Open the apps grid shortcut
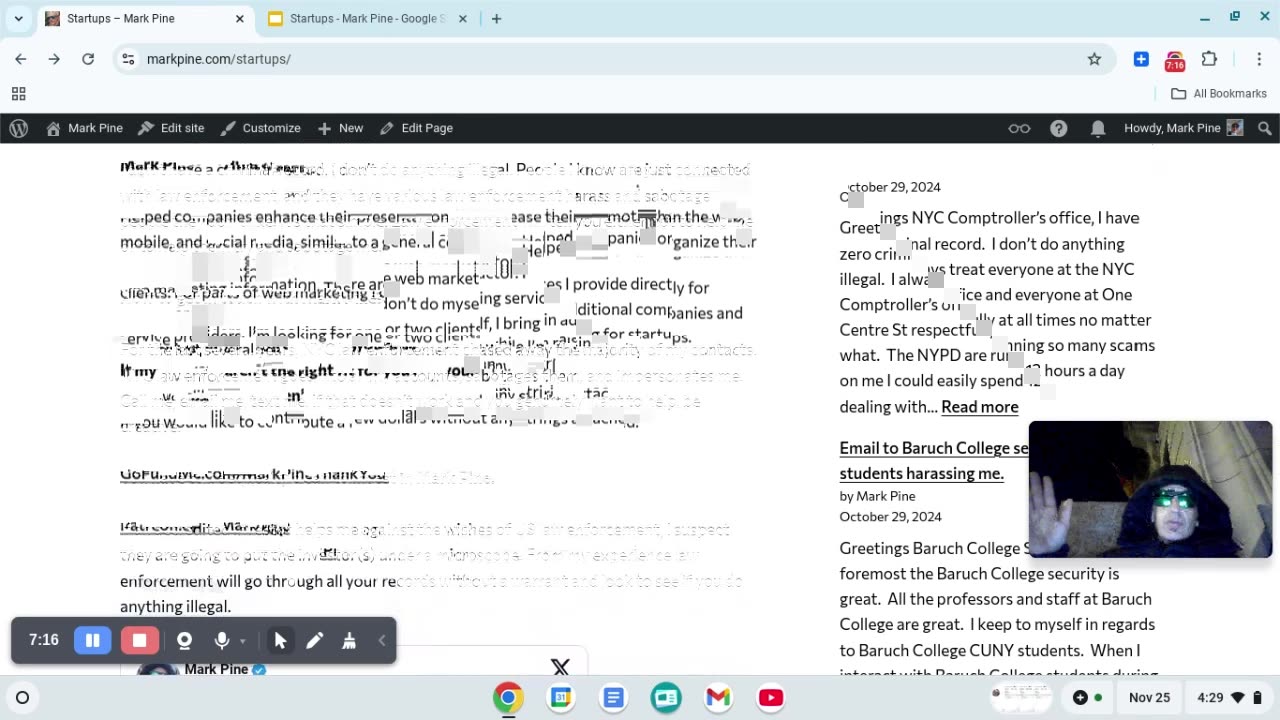The width and height of the screenshot is (1280, 720). [x=18, y=94]
